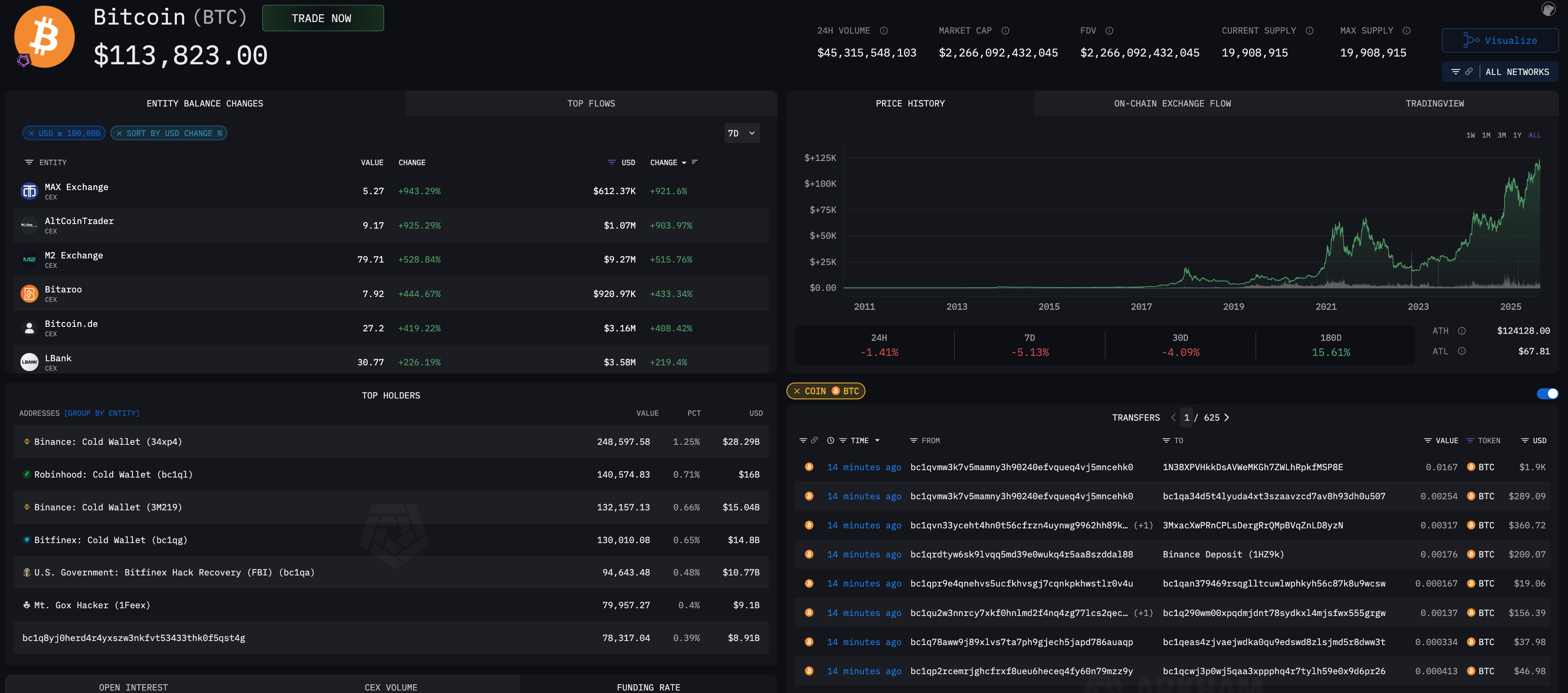1568x693 pixels.
Task: Open the 24H Volume info icon
Action: coord(884,31)
